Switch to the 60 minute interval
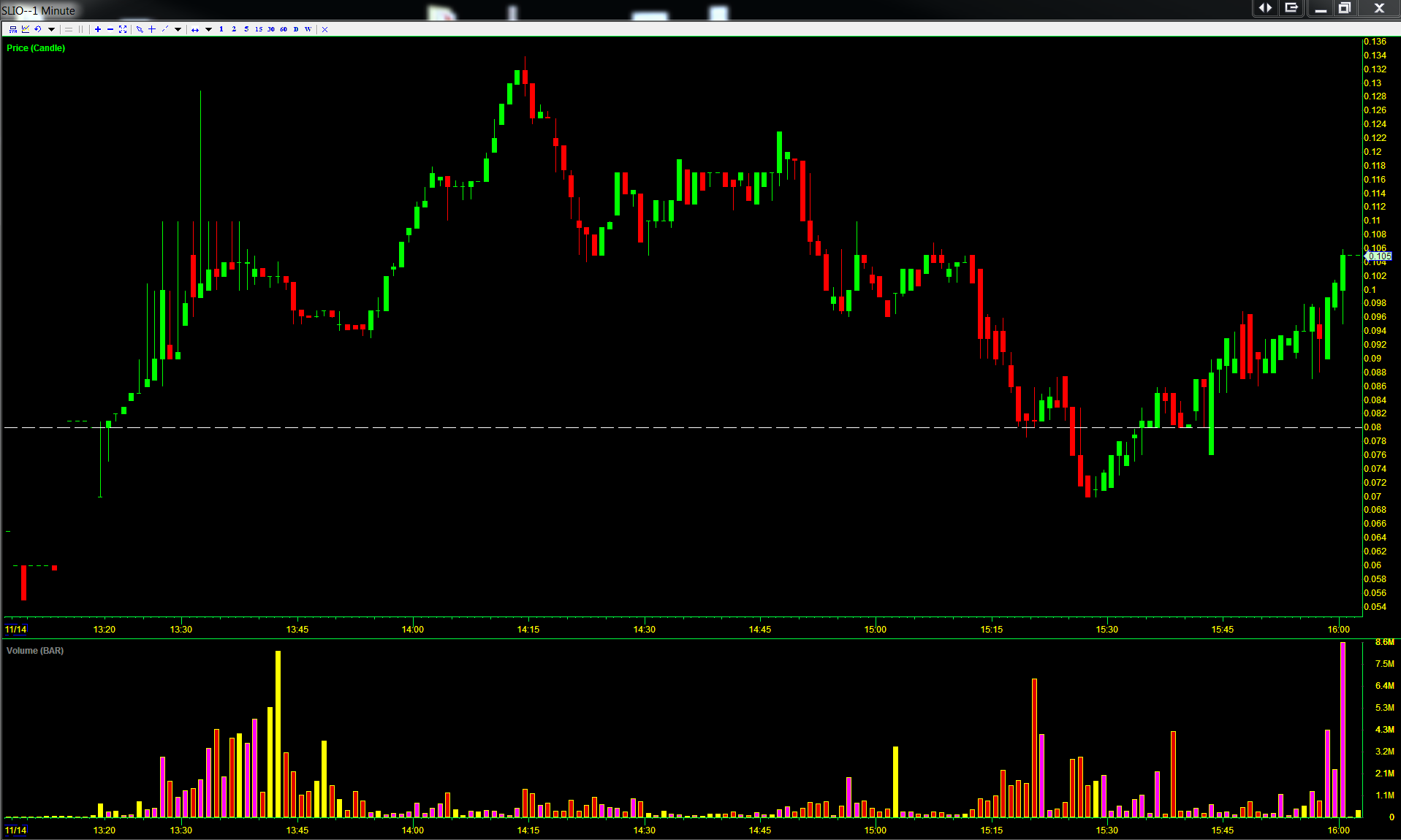Image resolution: width=1401 pixels, height=840 pixels. click(x=284, y=29)
